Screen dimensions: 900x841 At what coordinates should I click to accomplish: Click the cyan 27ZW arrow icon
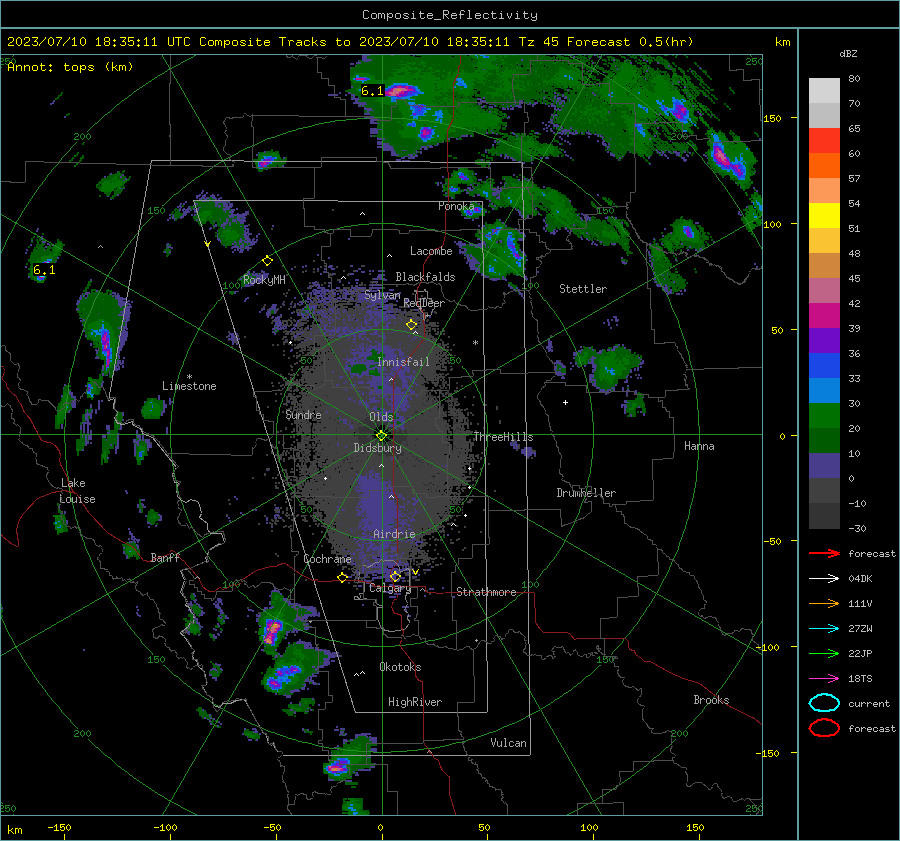coord(824,629)
